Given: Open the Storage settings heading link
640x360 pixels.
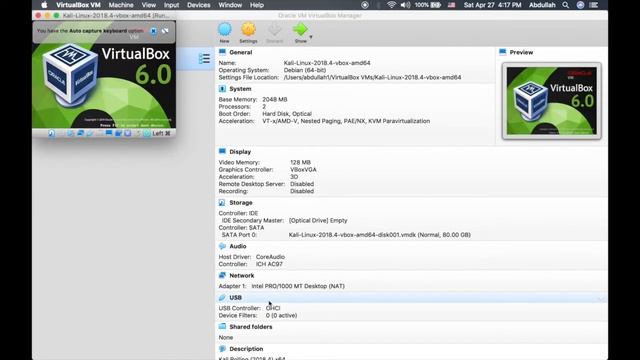Looking at the screenshot, I should coord(241,202).
